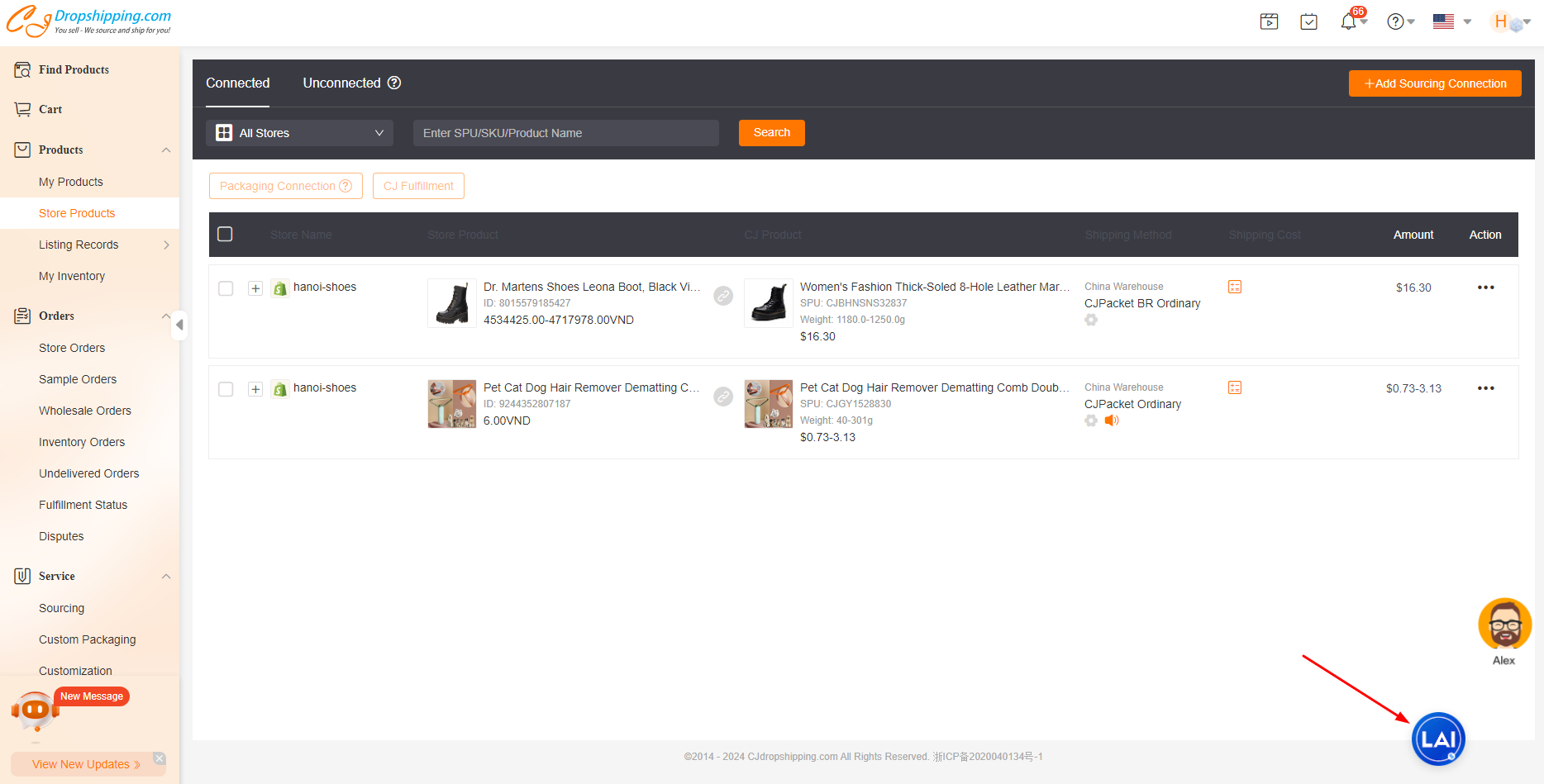Image resolution: width=1544 pixels, height=784 pixels.
Task: Check the Pet Cat Dog row checkbox
Action: click(226, 389)
